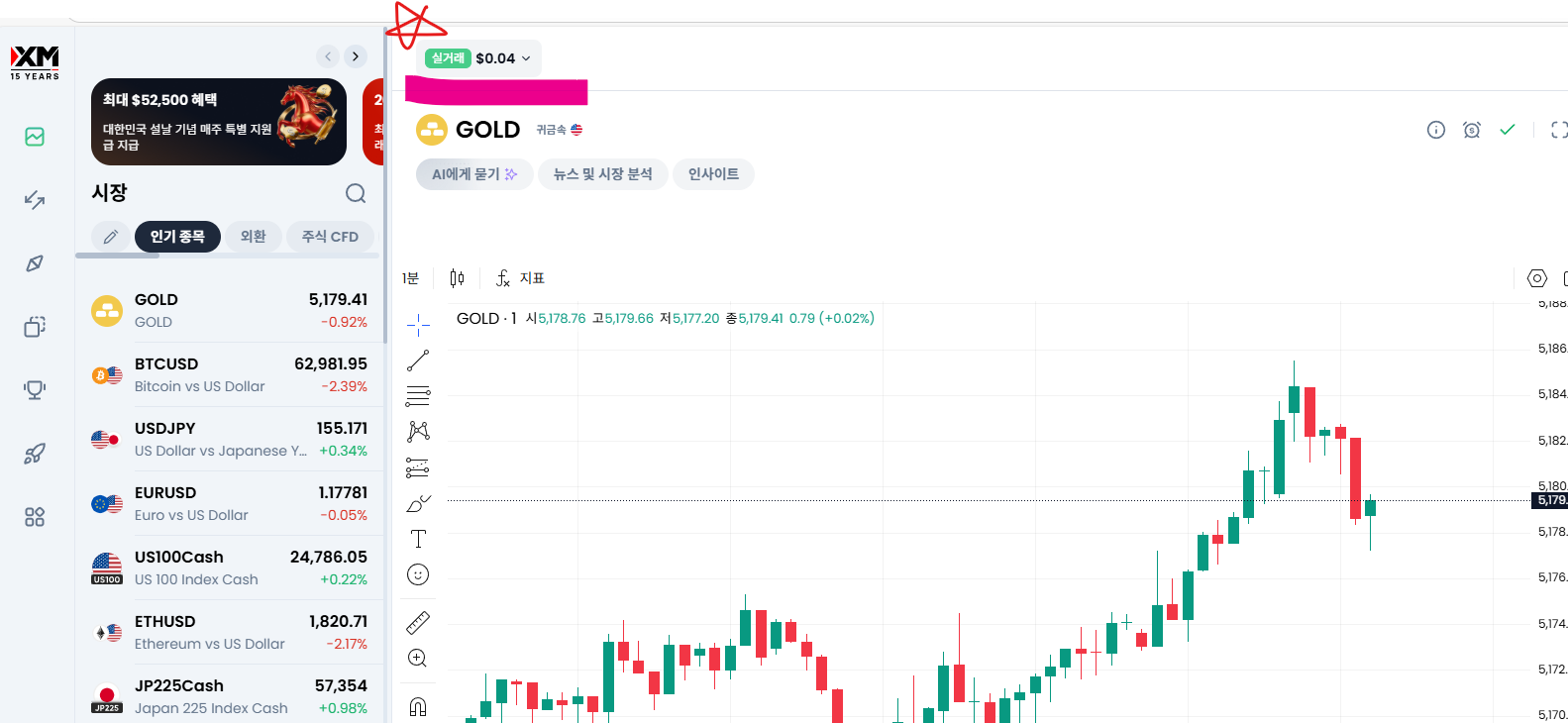
Task: Open the candlestick chart type selector
Action: coord(457,278)
